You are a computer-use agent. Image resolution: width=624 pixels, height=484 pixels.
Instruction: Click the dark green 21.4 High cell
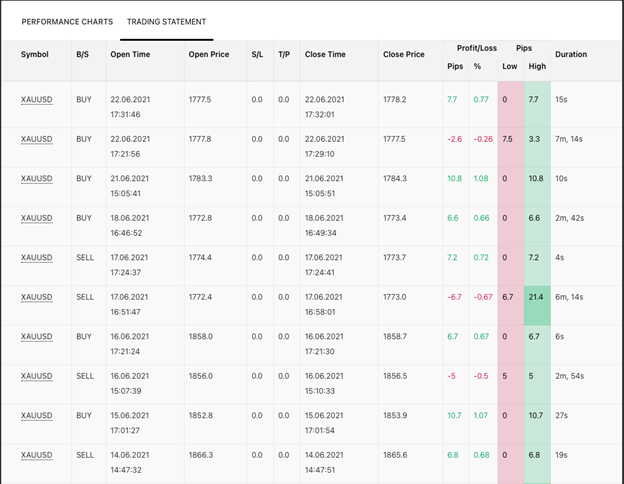[x=537, y=297]
